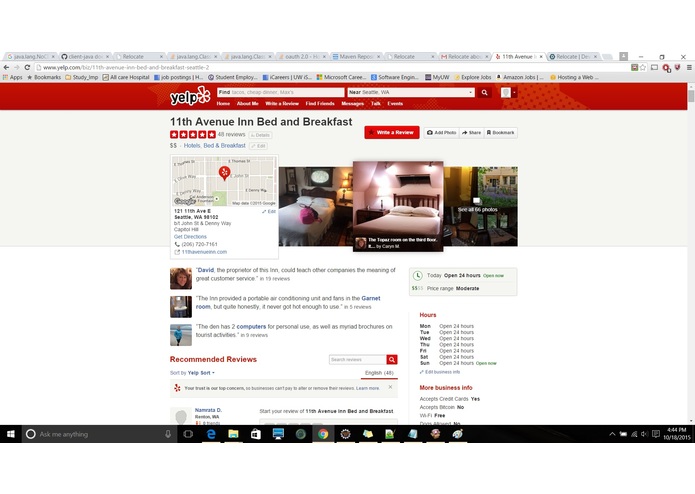
Task: Open the Chrome menu icon
Action: 689,67
